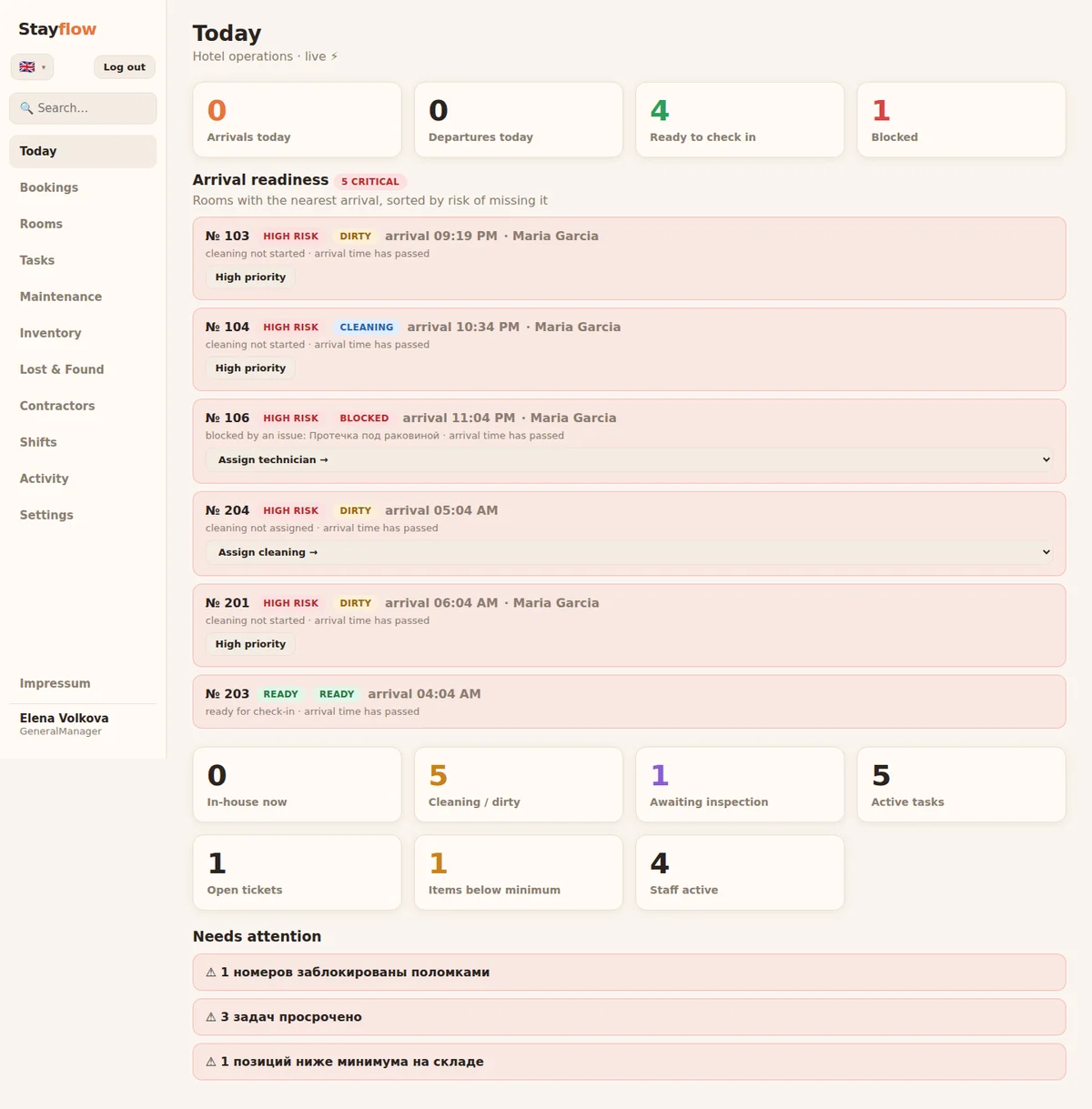
Task: Click the warning icon on overdue tasks alert
Action: pyautogui.click(x=211, y=1017)
